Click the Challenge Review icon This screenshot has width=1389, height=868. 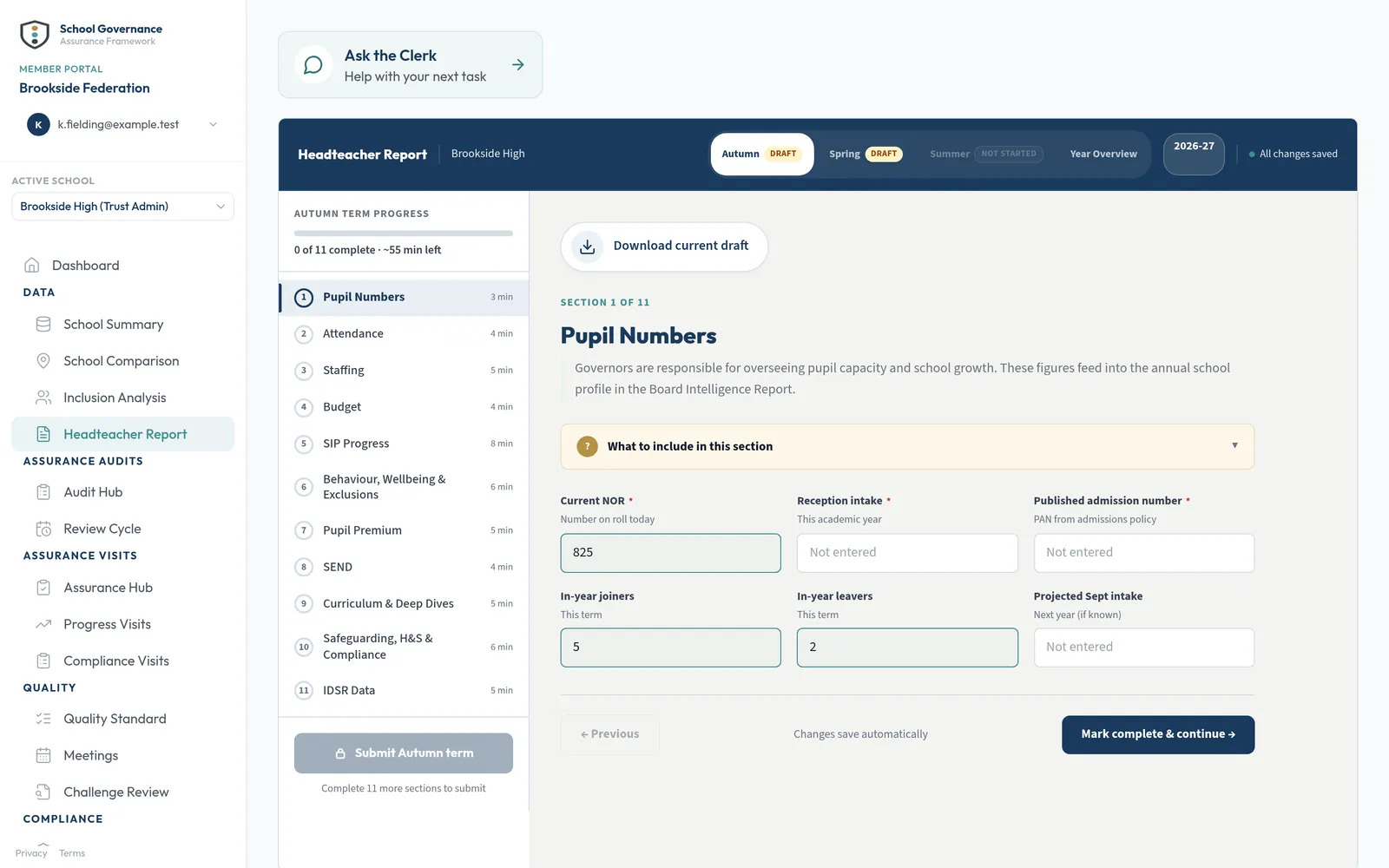[x=43, y=792]
